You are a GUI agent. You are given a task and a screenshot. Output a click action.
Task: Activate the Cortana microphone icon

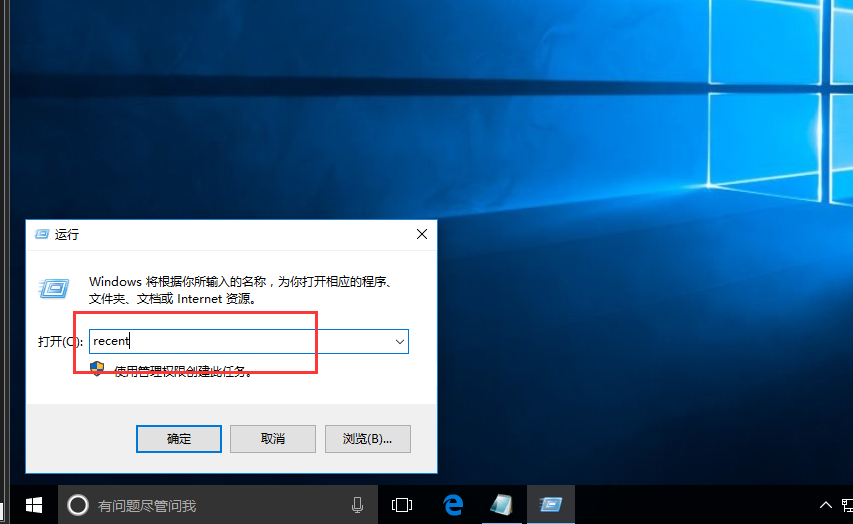tap(357, 505)
